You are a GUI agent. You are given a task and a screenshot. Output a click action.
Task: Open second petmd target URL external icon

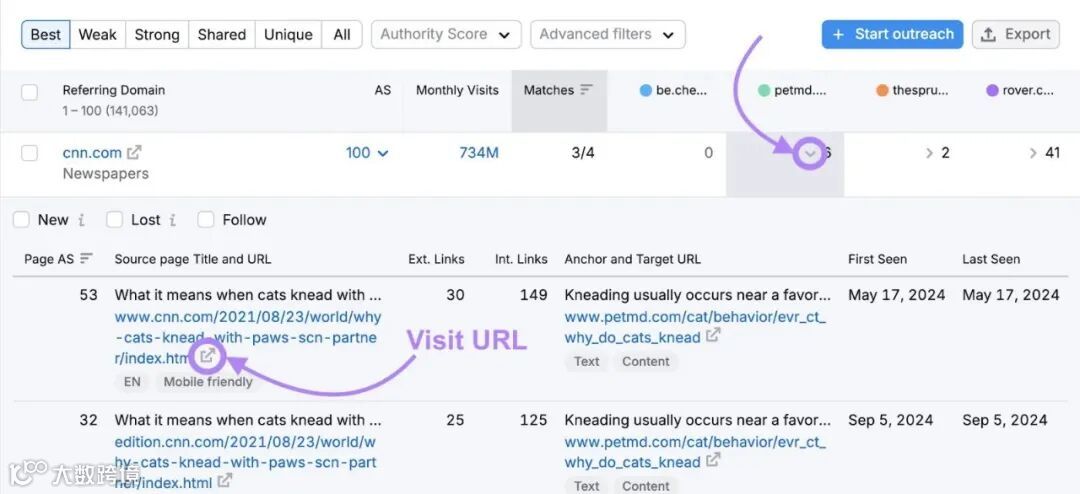[714, 460]
